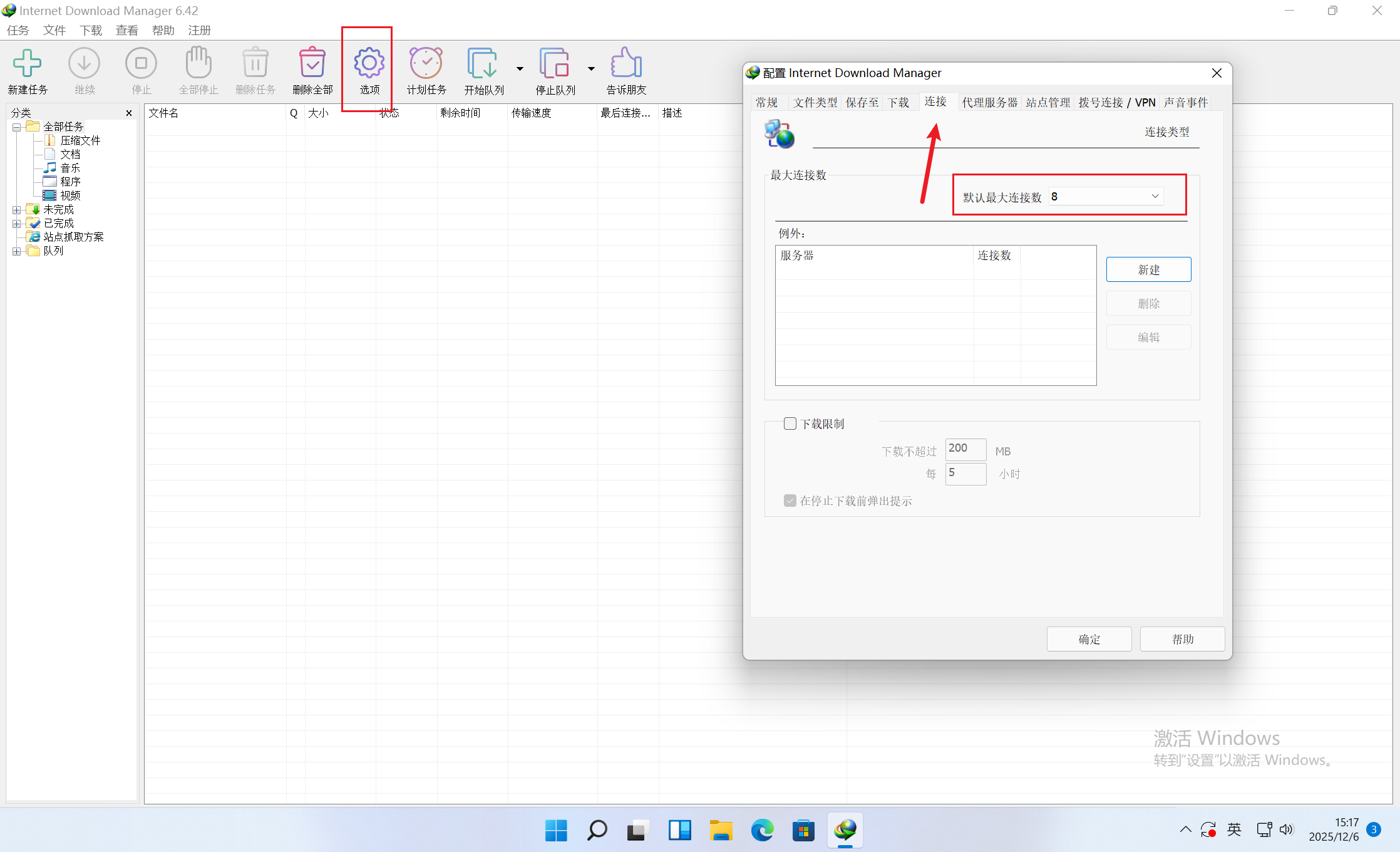The height and width of the screenshot is (852, 1400).
Task: Click the 删除全部 trash icon
Action: click(x=312, y=63)
